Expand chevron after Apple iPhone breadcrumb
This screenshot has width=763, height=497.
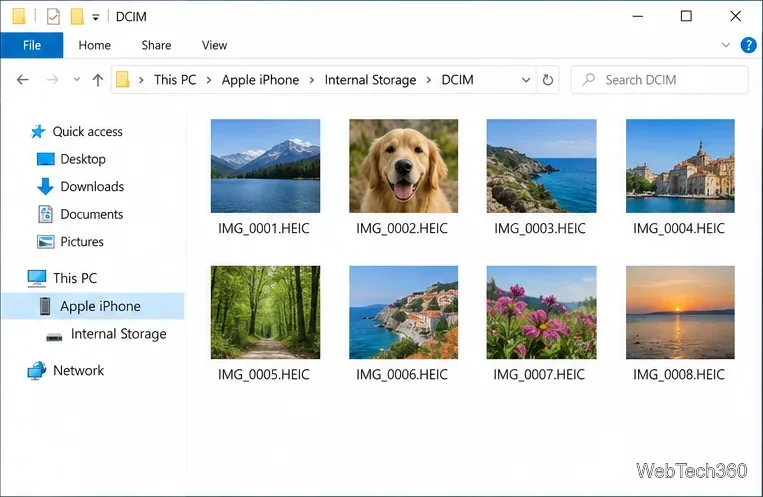click(312, 80)
